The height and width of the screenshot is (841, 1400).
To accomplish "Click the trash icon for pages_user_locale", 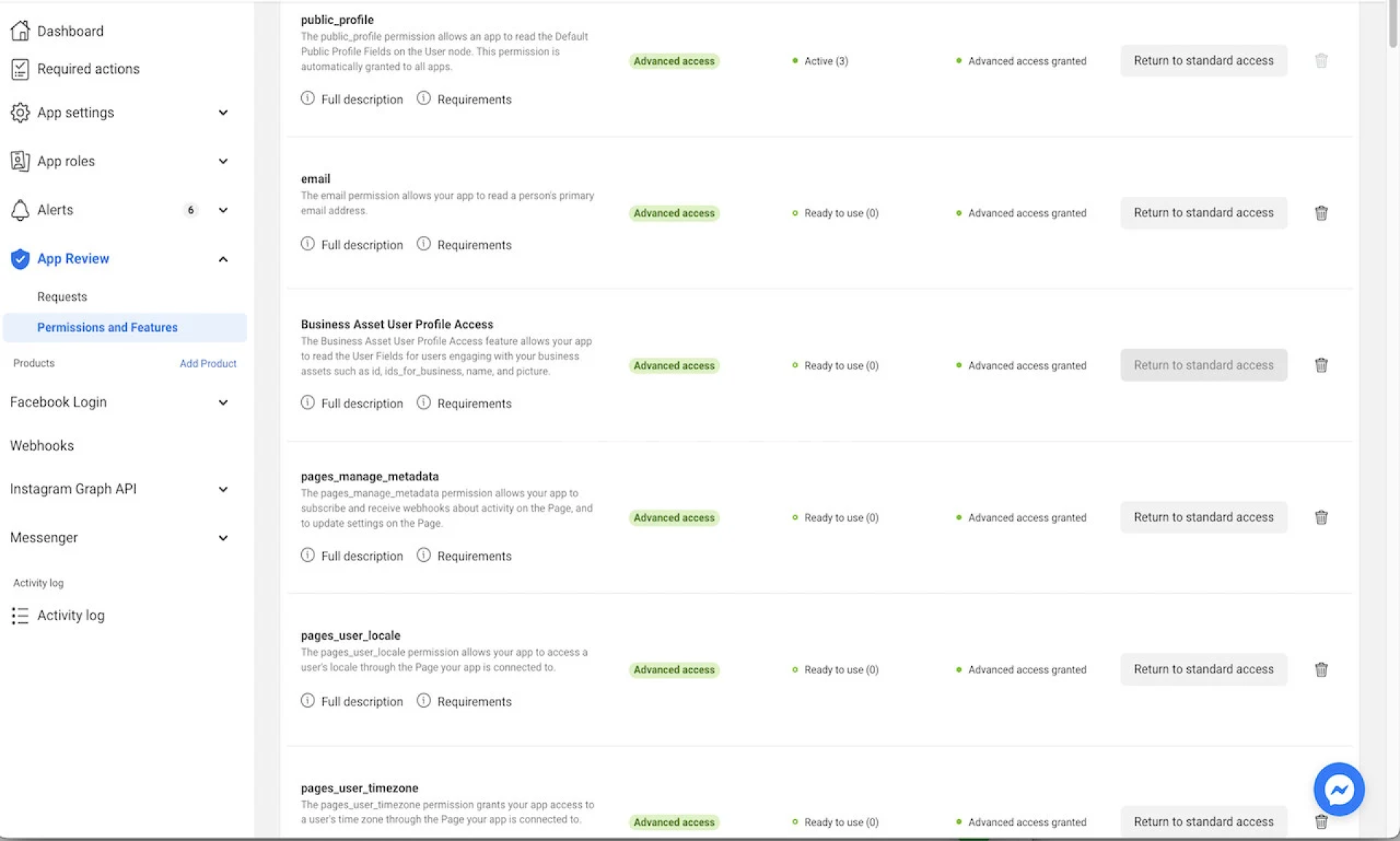I will pyautogui.click(x=1321, y=670).
